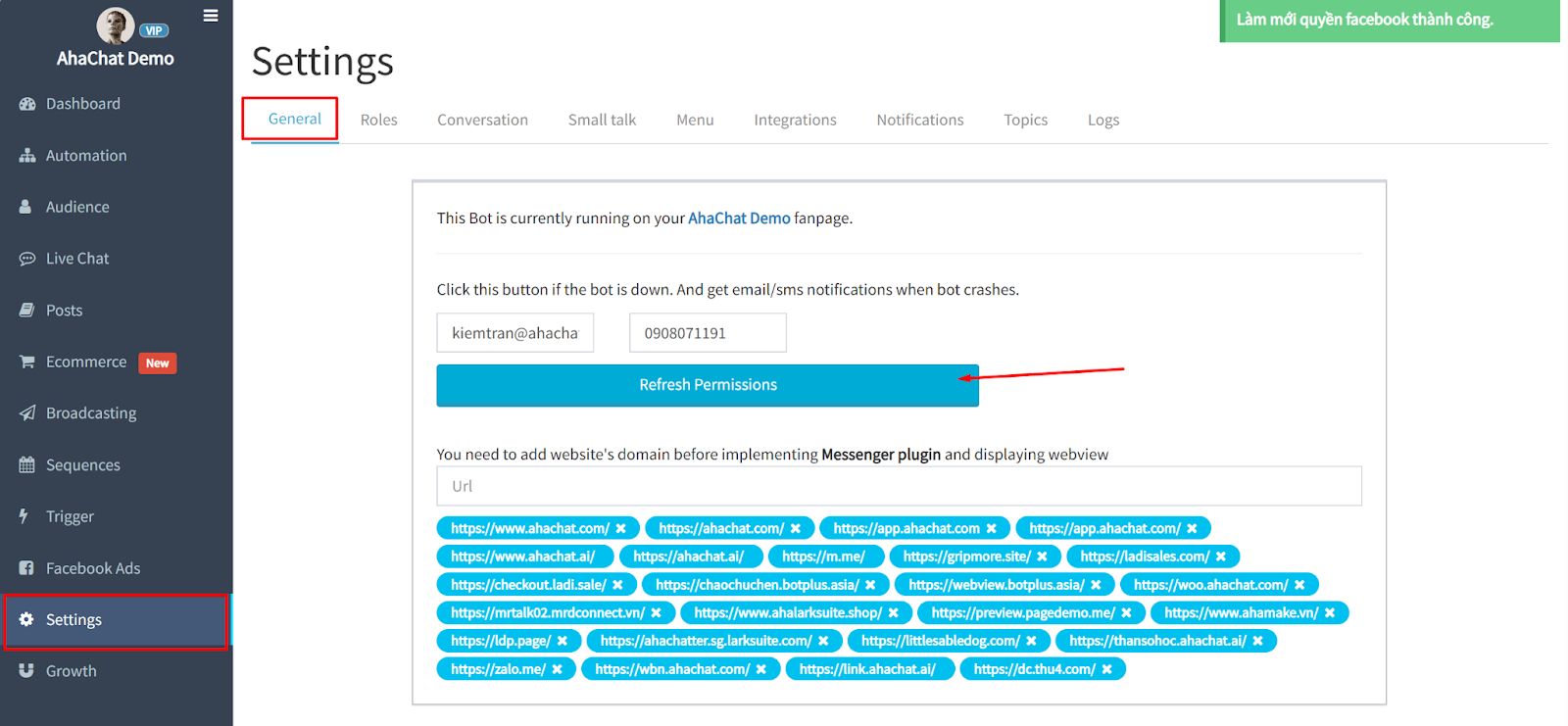The height and width of the screenshot is (726, 1568).
Task: Click the Trigger lightning bolt icon
Action: (24, 516)
